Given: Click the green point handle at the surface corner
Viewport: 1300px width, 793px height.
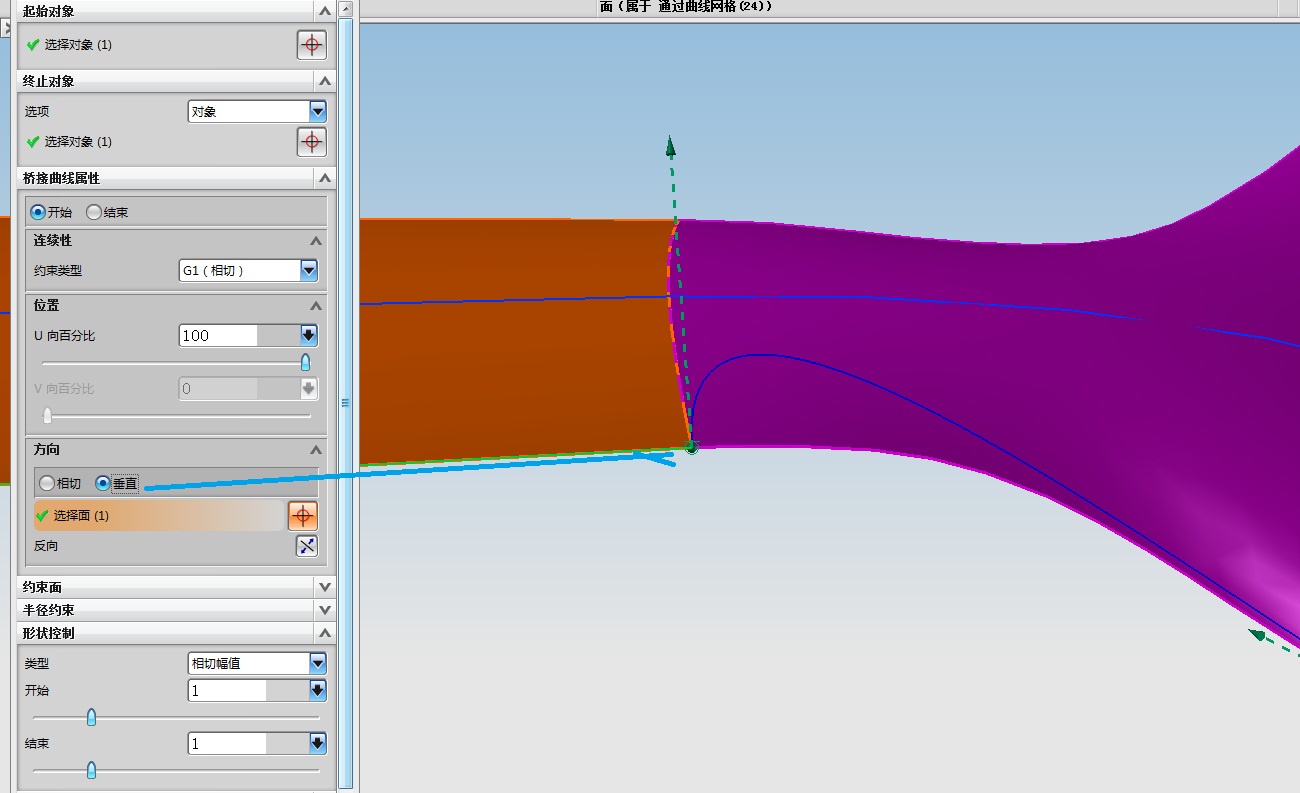Looking at the screenshot, I should click(x=691, y=446).
